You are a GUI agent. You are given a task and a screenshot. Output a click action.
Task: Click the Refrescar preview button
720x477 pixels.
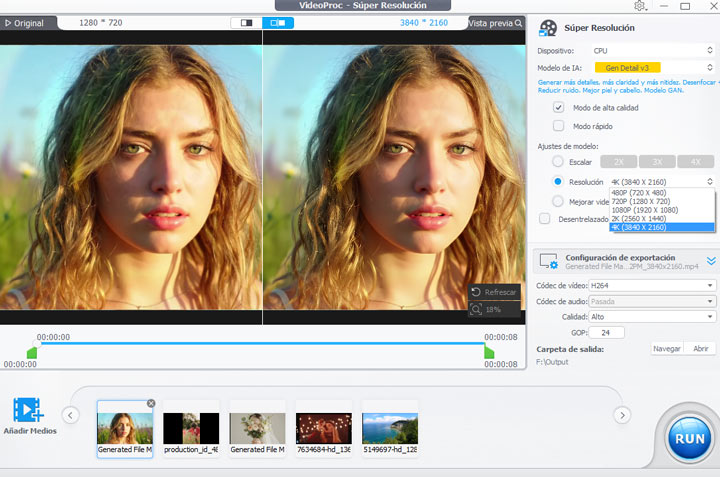tap(494, 292)
